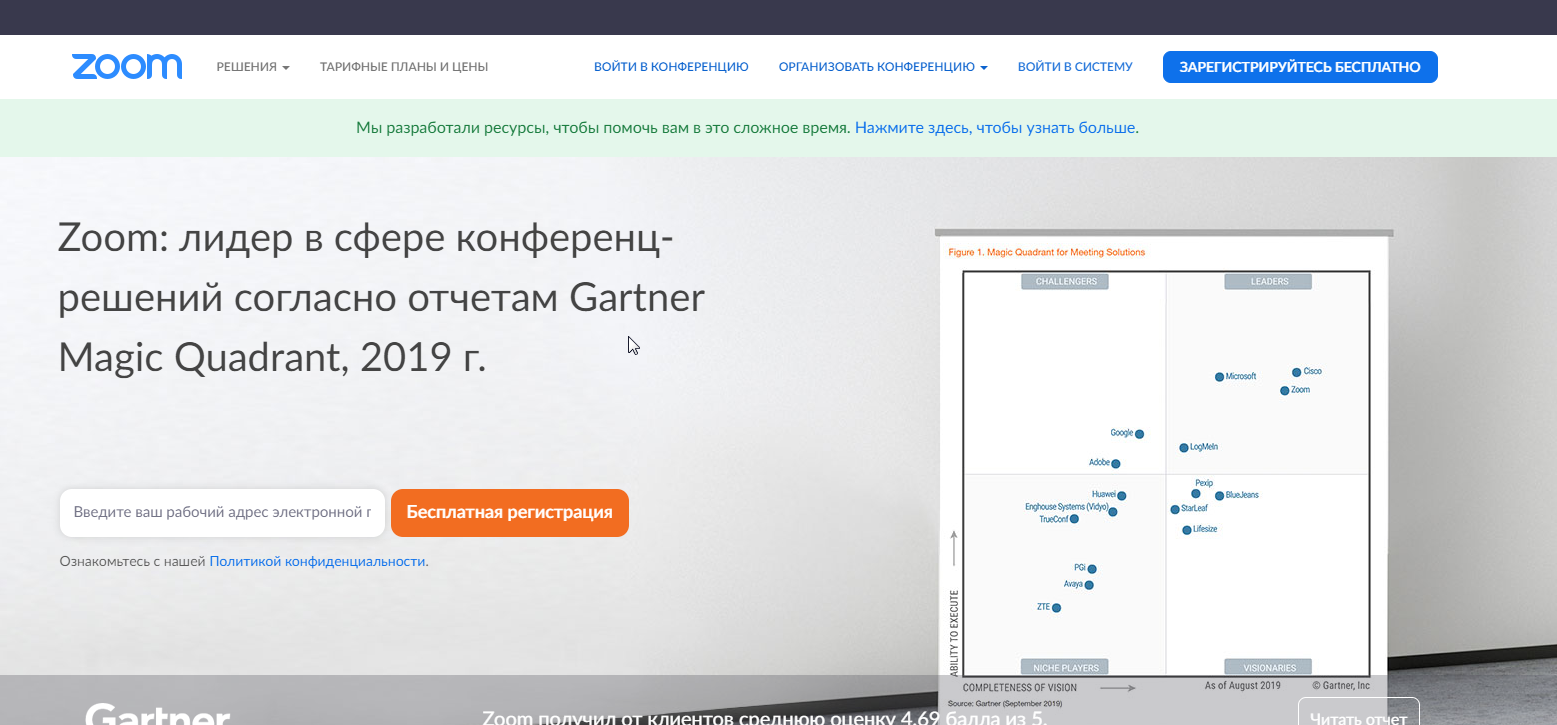The height and width of the screenshot is (725, 1557).
Task: Click the Huawei label in the chart
Action: click(1104, 494)
